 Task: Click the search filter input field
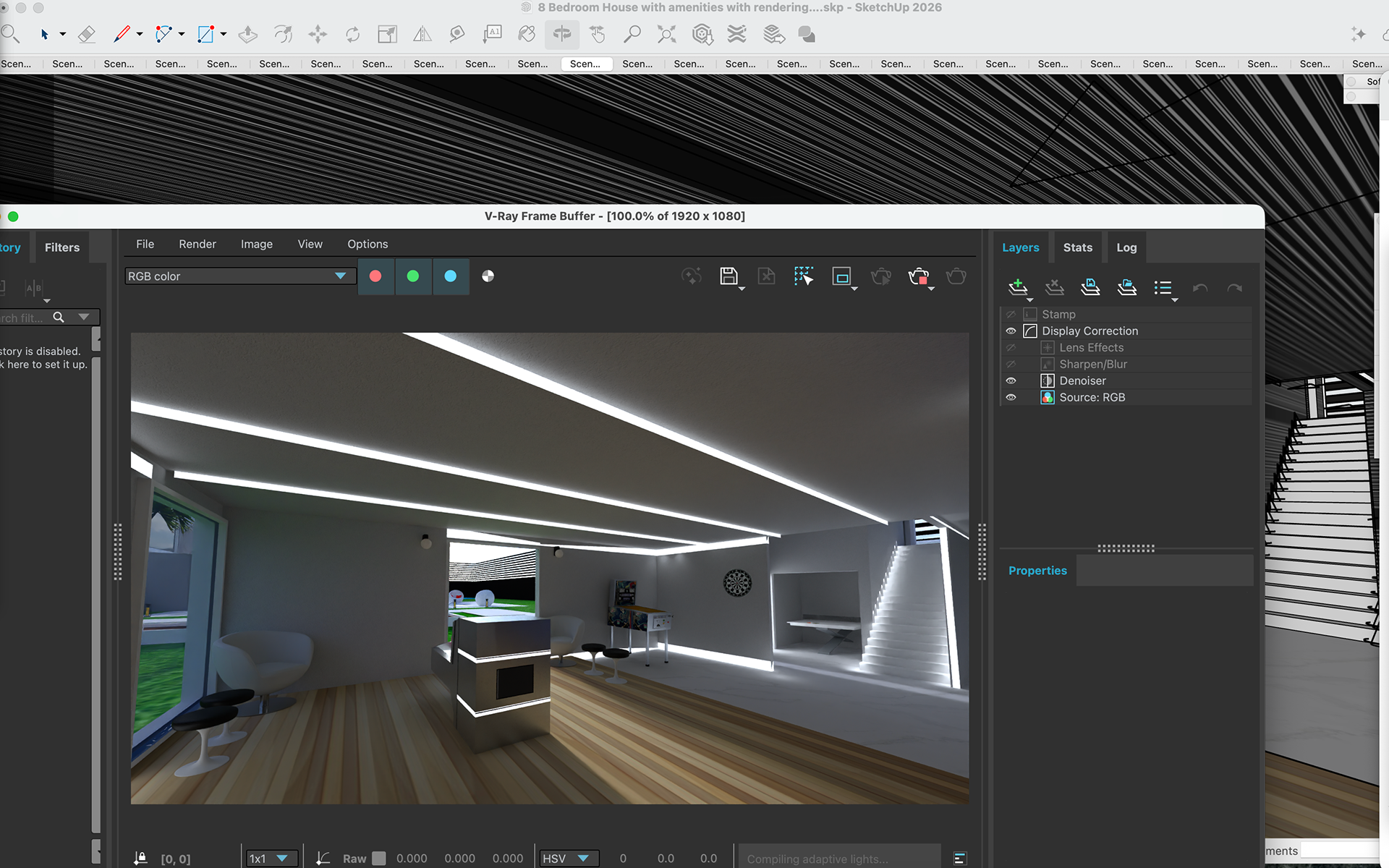[22, 318]
